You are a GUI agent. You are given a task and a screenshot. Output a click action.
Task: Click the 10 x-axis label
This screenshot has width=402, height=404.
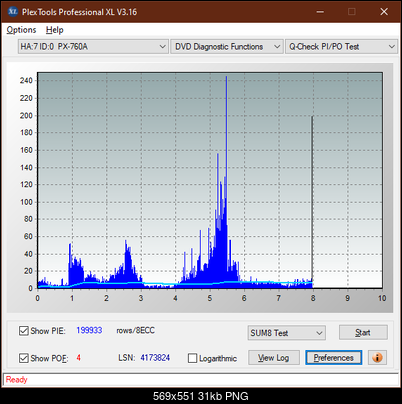[382, 298]
